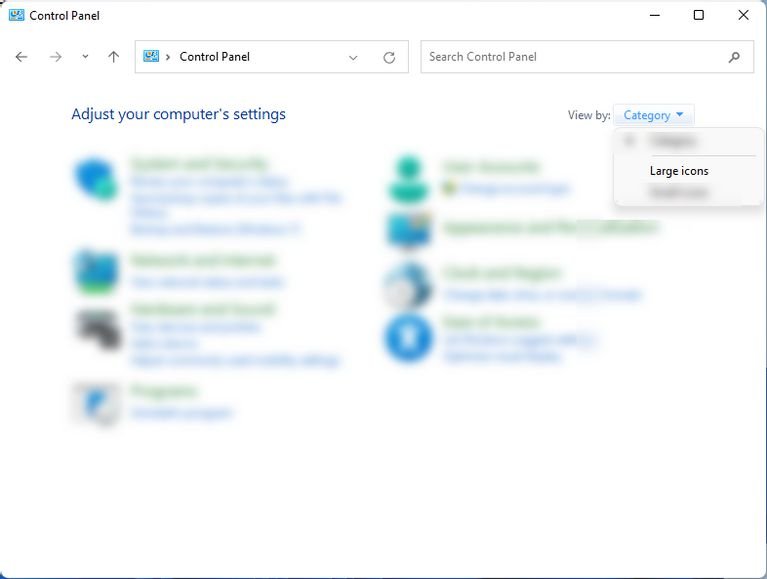Image resolution: width=767 pixels, height=579 pixels.
Task: Click the magnifier icon in the search box
Action: 734,57
